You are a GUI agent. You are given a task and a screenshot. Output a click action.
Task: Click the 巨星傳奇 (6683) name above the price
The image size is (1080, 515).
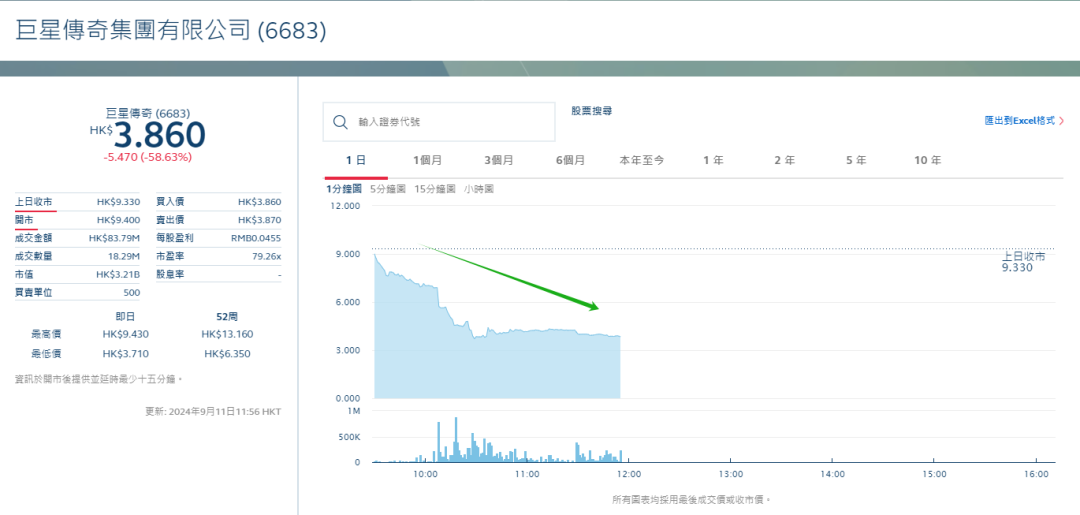click(147, 113)
